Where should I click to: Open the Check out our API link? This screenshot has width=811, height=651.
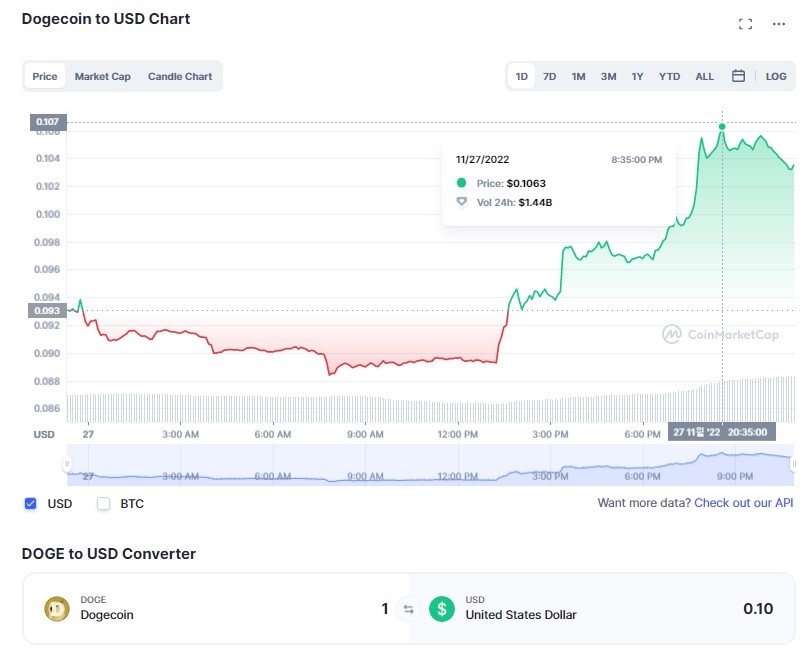click(x=743, y=503)
